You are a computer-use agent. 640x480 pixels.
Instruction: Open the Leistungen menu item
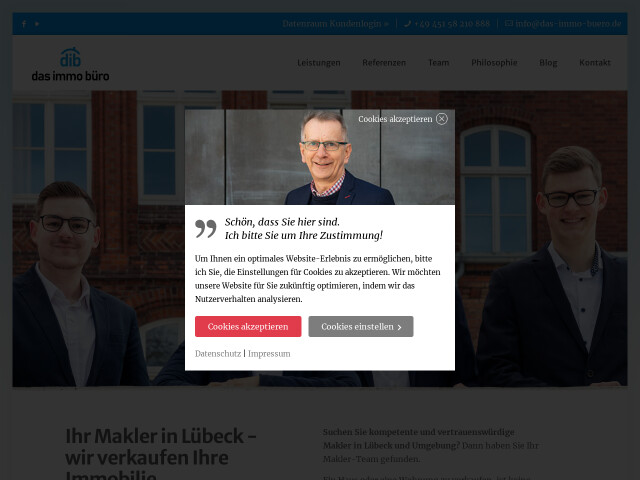point(319,63)
